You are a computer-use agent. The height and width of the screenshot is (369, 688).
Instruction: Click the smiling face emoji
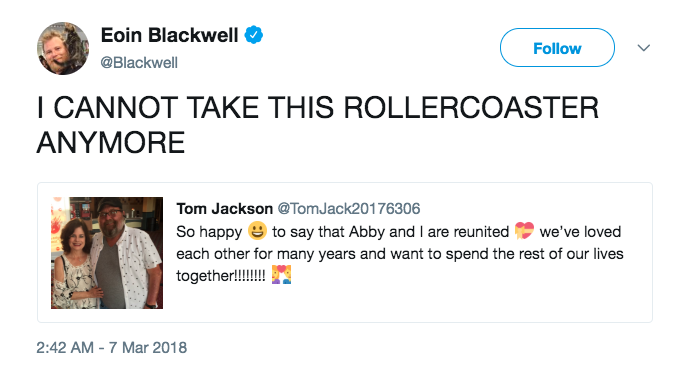tap(257, 231)
